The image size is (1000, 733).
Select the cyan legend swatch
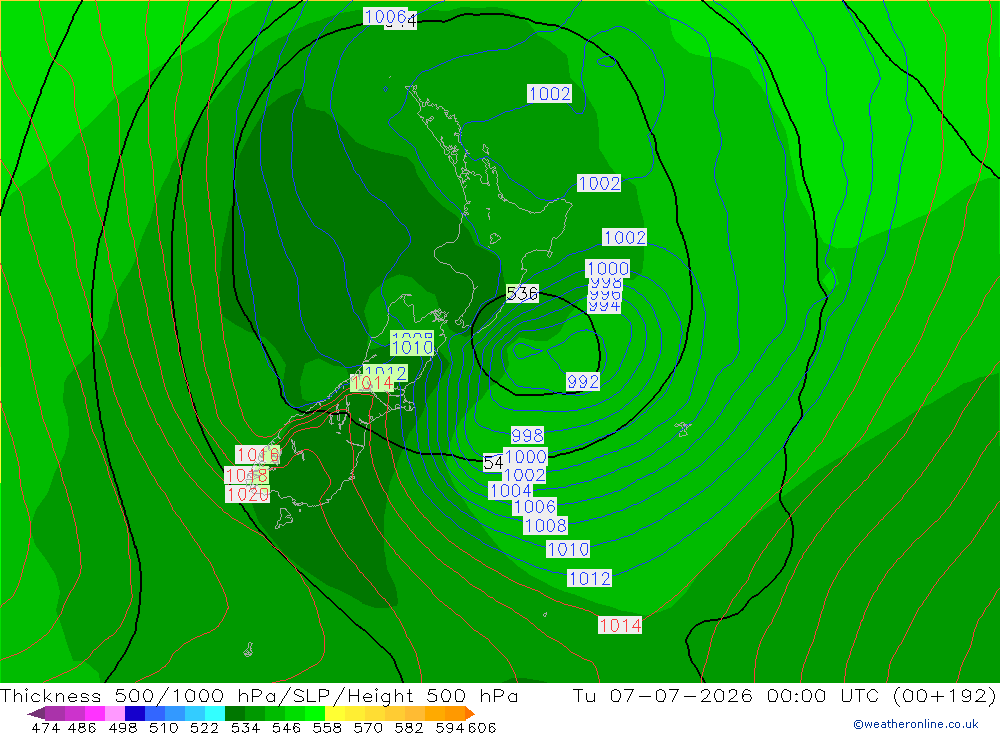pos(215,713)
